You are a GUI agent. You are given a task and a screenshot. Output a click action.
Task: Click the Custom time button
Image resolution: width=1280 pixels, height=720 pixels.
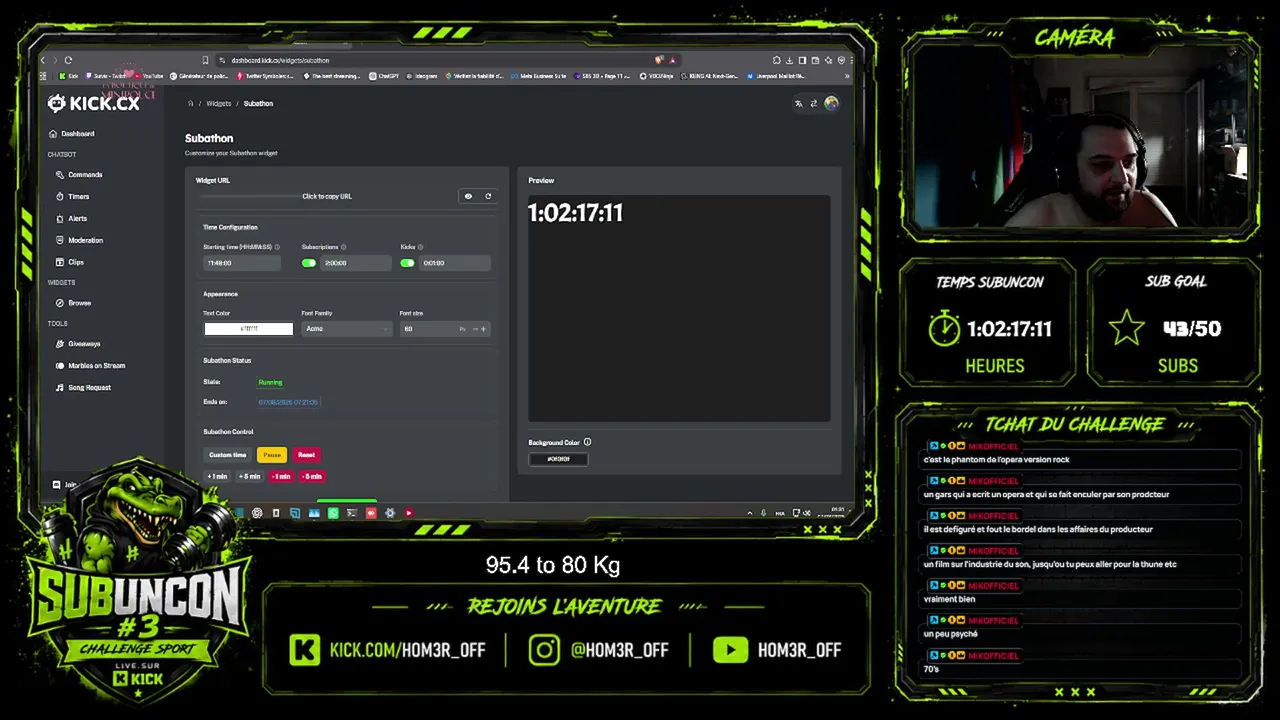(228, 455)
